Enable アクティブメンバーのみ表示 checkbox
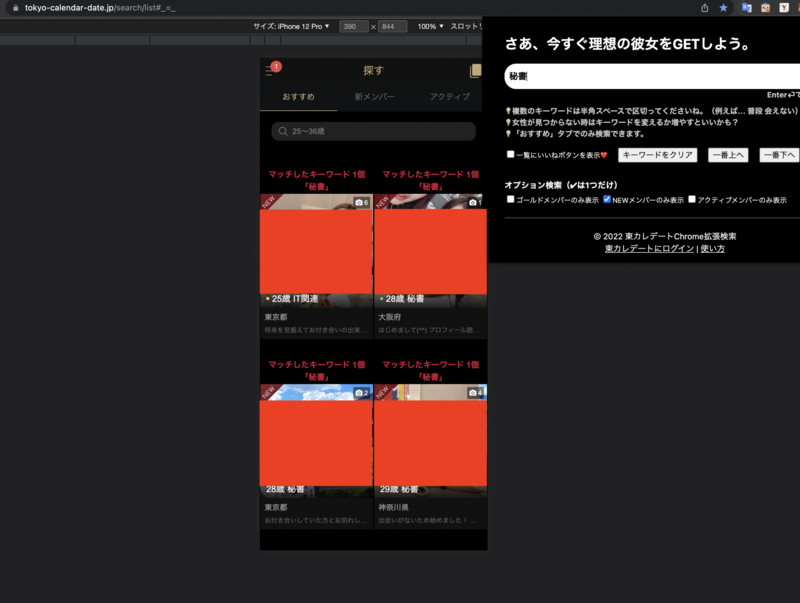 point(692,199)
